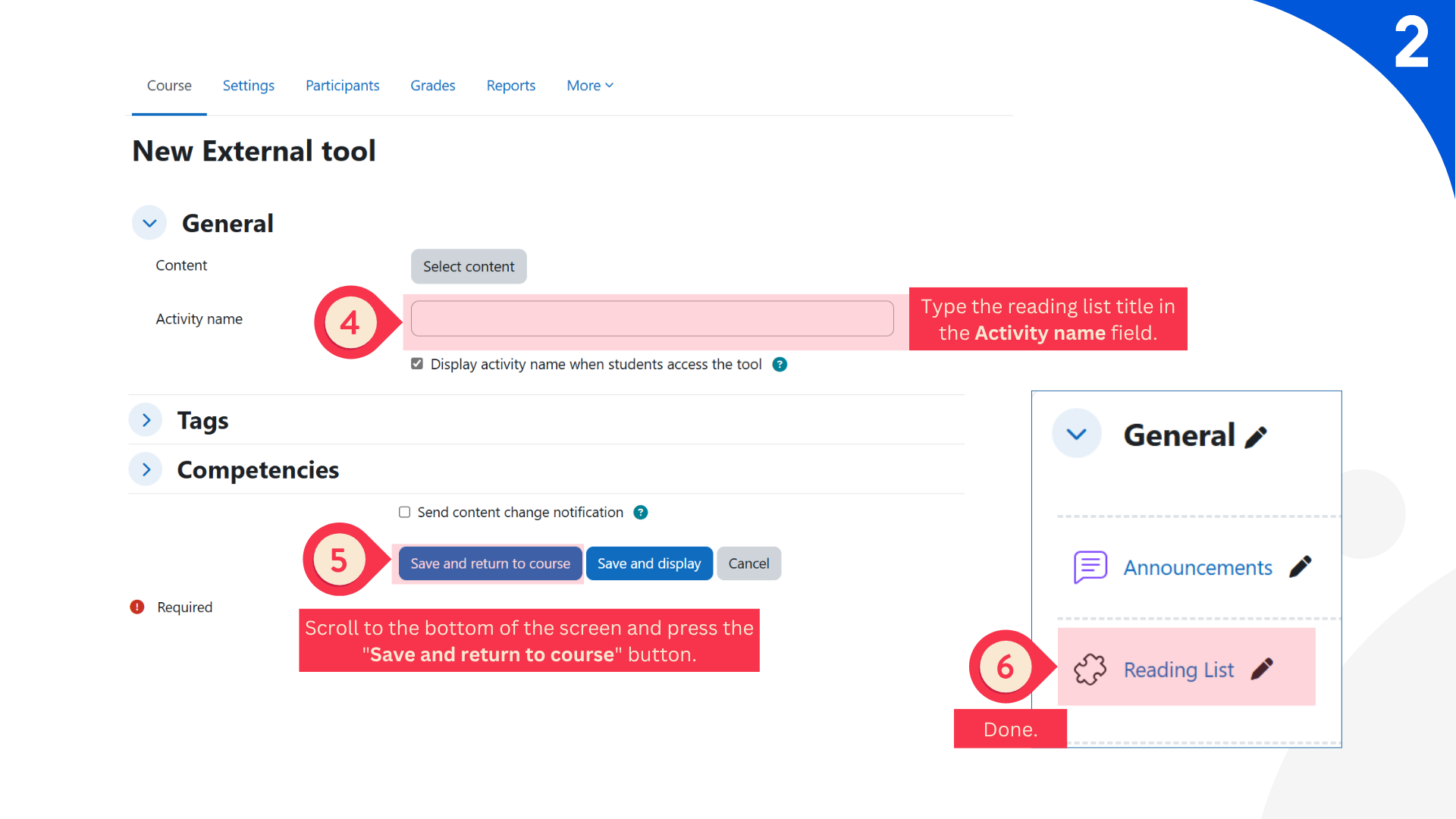The image size is (1456, 819).
Task: Click the Announcements forum speech-bubble icon
Action: click(x=1090, y=567)
